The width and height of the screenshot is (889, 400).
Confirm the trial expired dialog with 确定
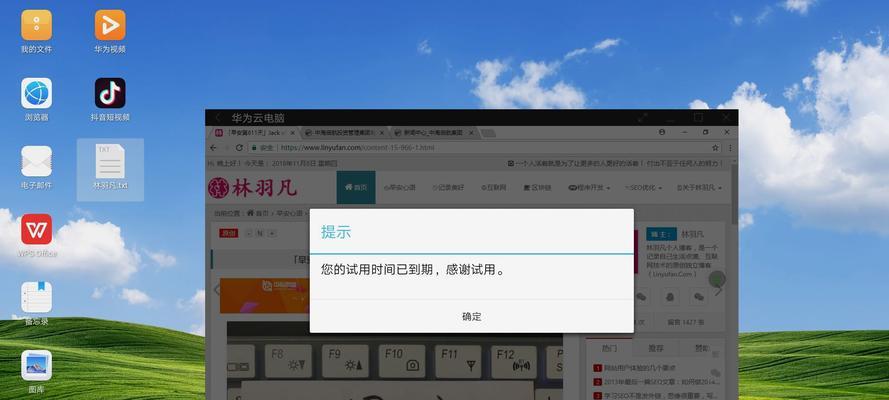[x=471, y=317]
